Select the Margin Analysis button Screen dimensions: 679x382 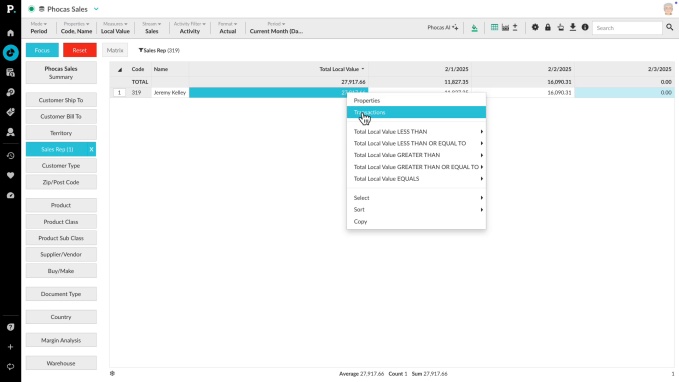click(x=61, y=340)
